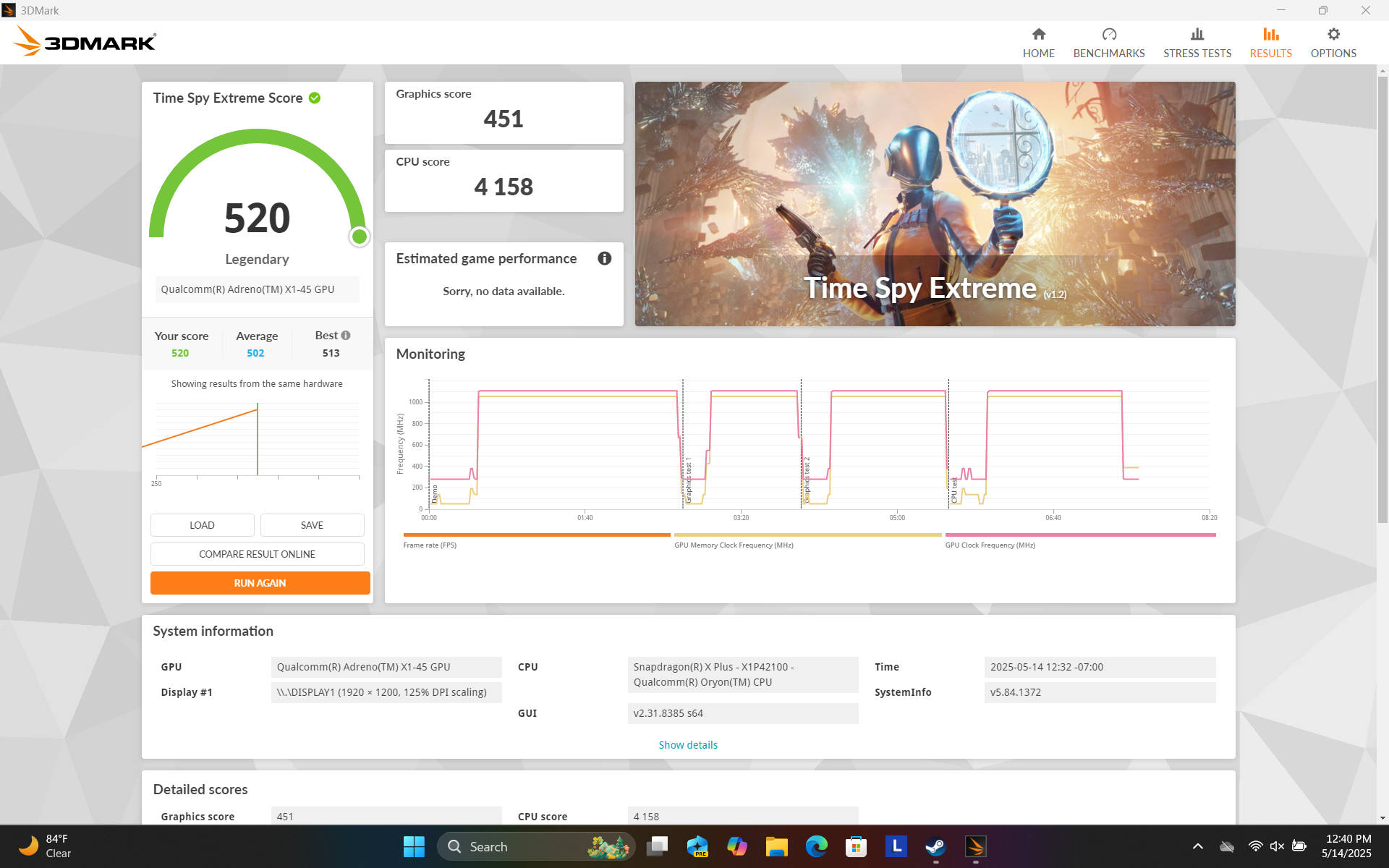Click scrollbar down arrow at bottom
Viewport: 1389px width, 868px height.
coord(1382,818)
